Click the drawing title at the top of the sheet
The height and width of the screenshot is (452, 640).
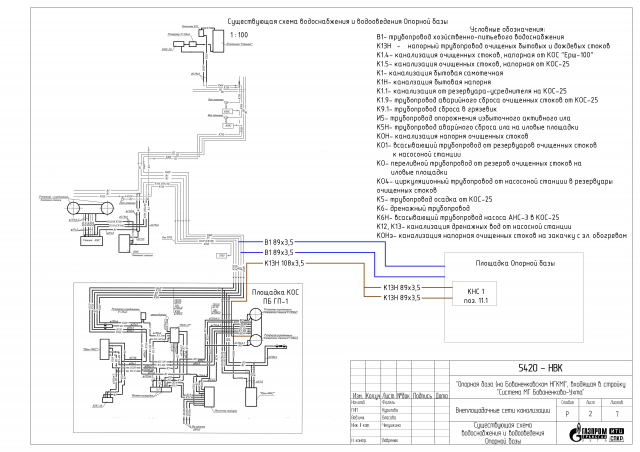coord(338,21)
